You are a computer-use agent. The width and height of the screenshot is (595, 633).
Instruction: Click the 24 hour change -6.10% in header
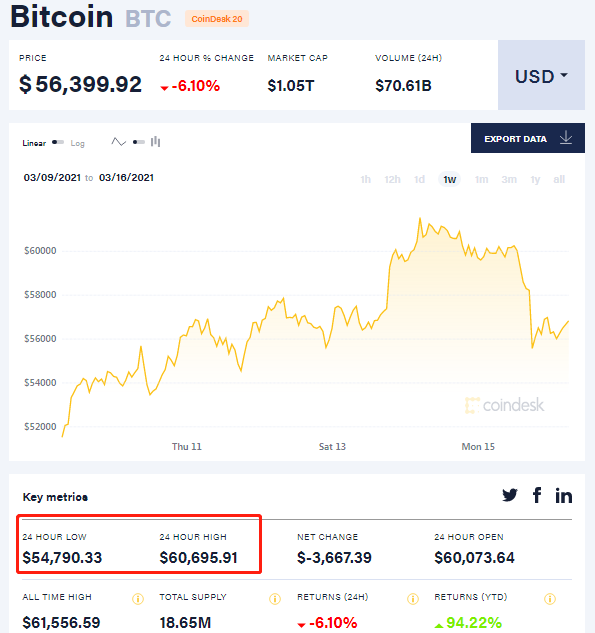click(x=190, y=86)
